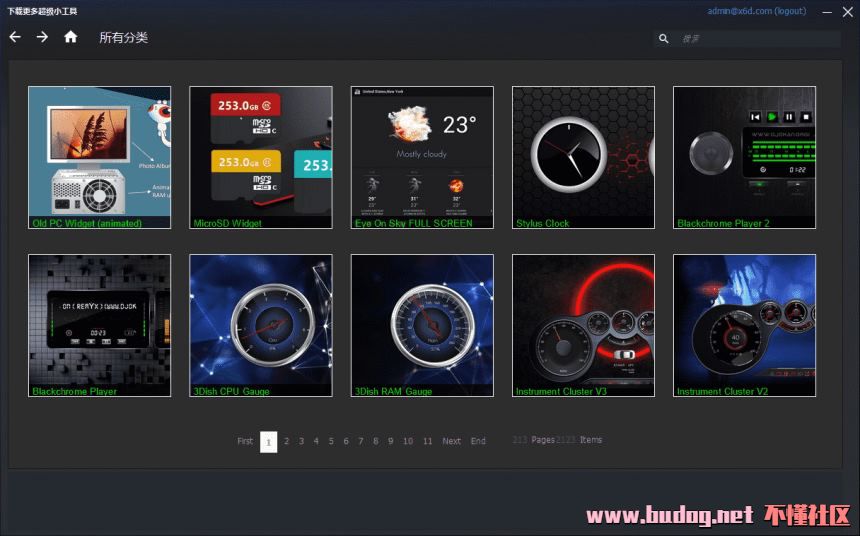Open the Instrument Cluster V2 thumbnail

[744, 325]
